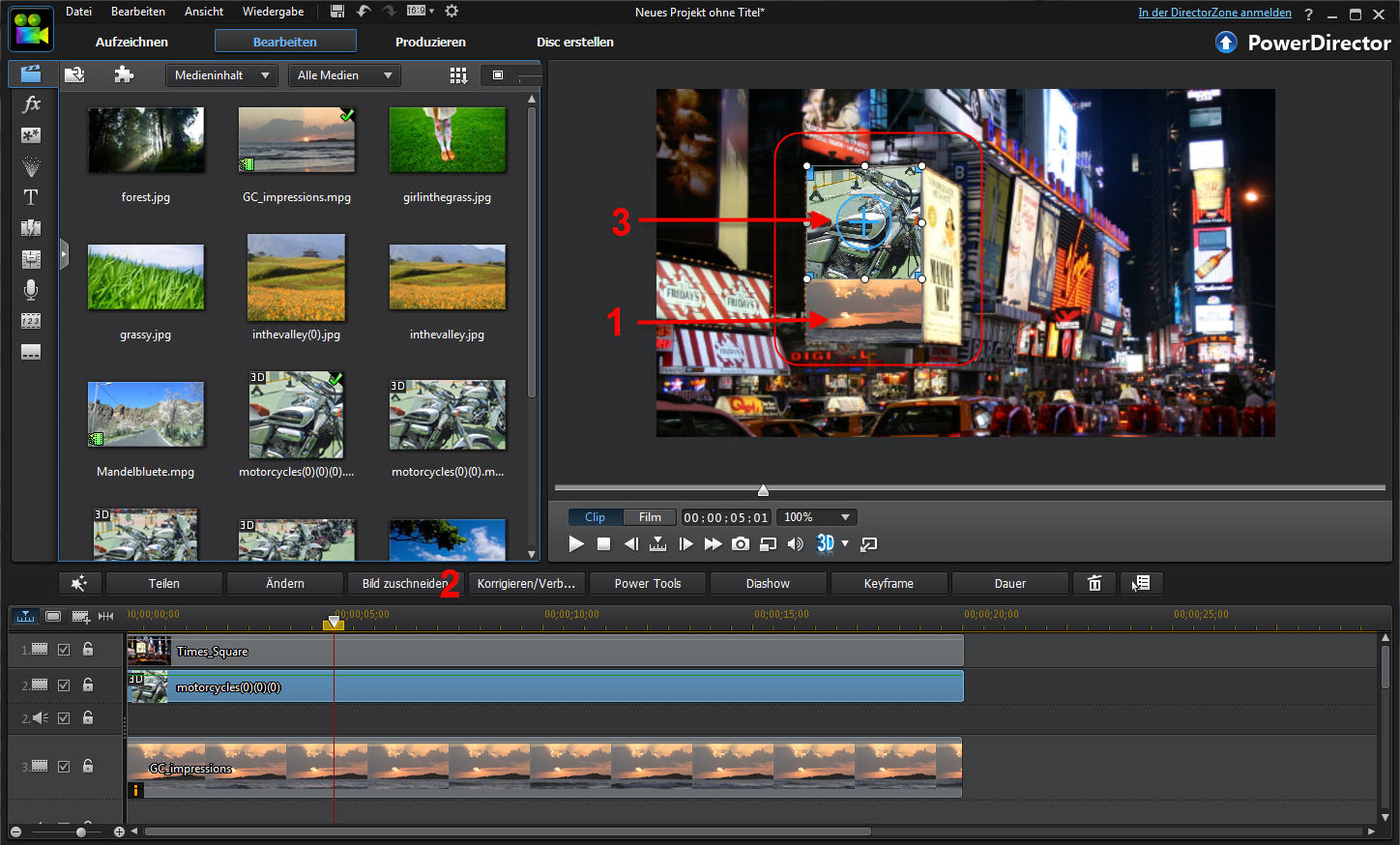Click the magic wand tool button
Viewport: 1400px width, 845px height.
(x=79, y=583)
